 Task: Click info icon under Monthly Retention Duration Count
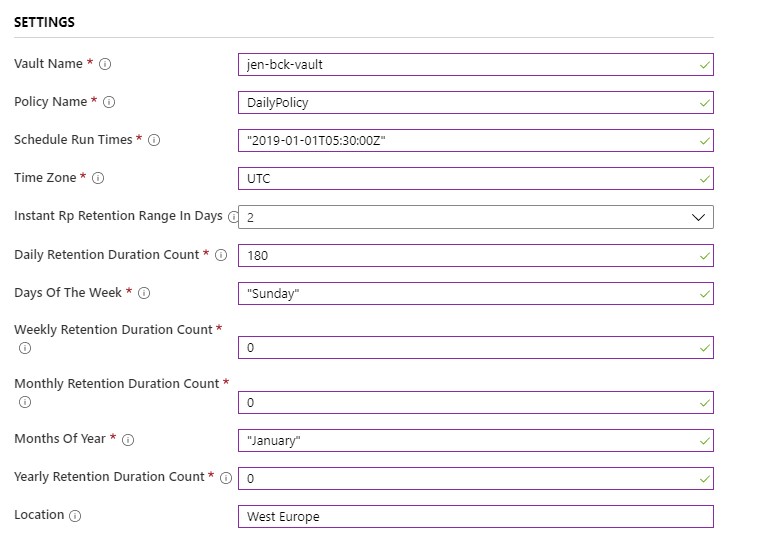pyautogui.click(x=25, y=402)
